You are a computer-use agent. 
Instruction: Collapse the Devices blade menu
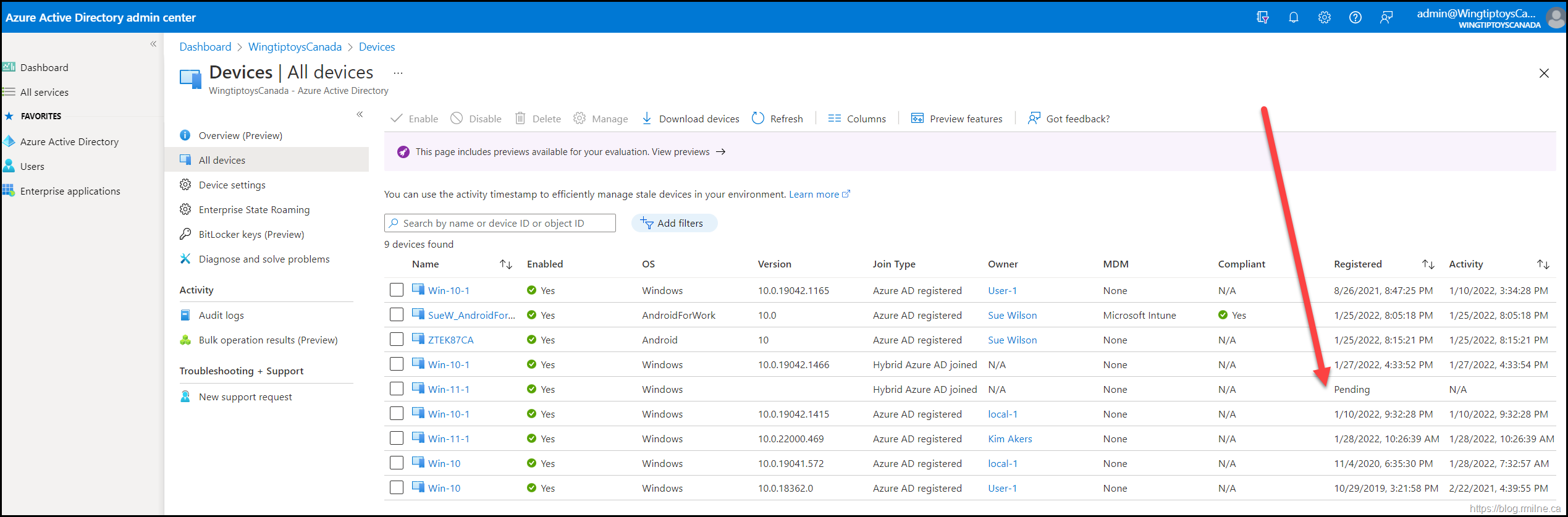click(x=360, y=114)
